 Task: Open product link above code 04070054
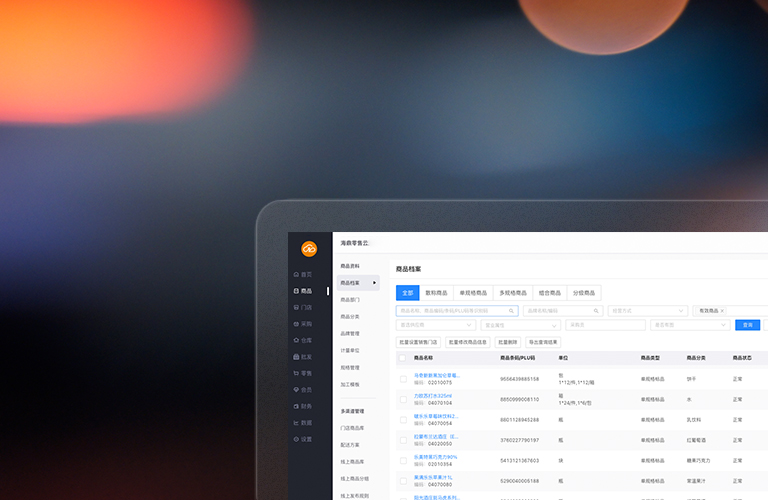point(436,416)
